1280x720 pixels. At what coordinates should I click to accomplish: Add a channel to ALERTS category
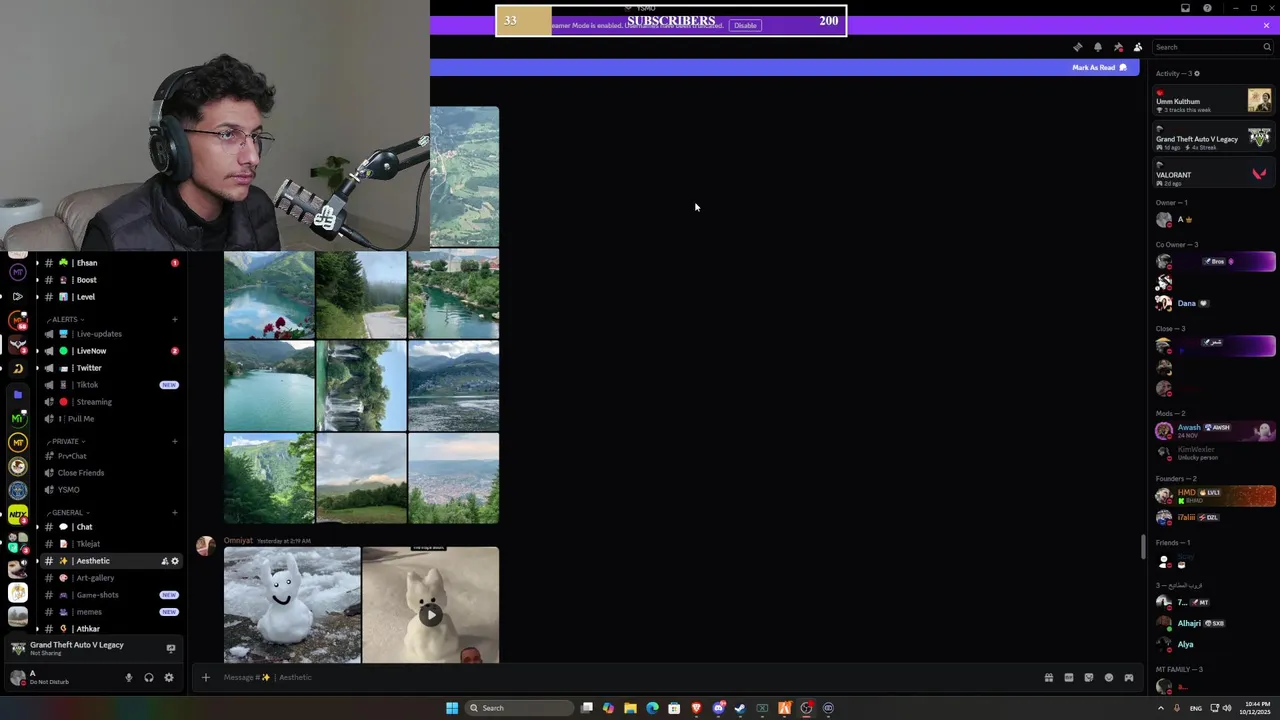point(174,320)
